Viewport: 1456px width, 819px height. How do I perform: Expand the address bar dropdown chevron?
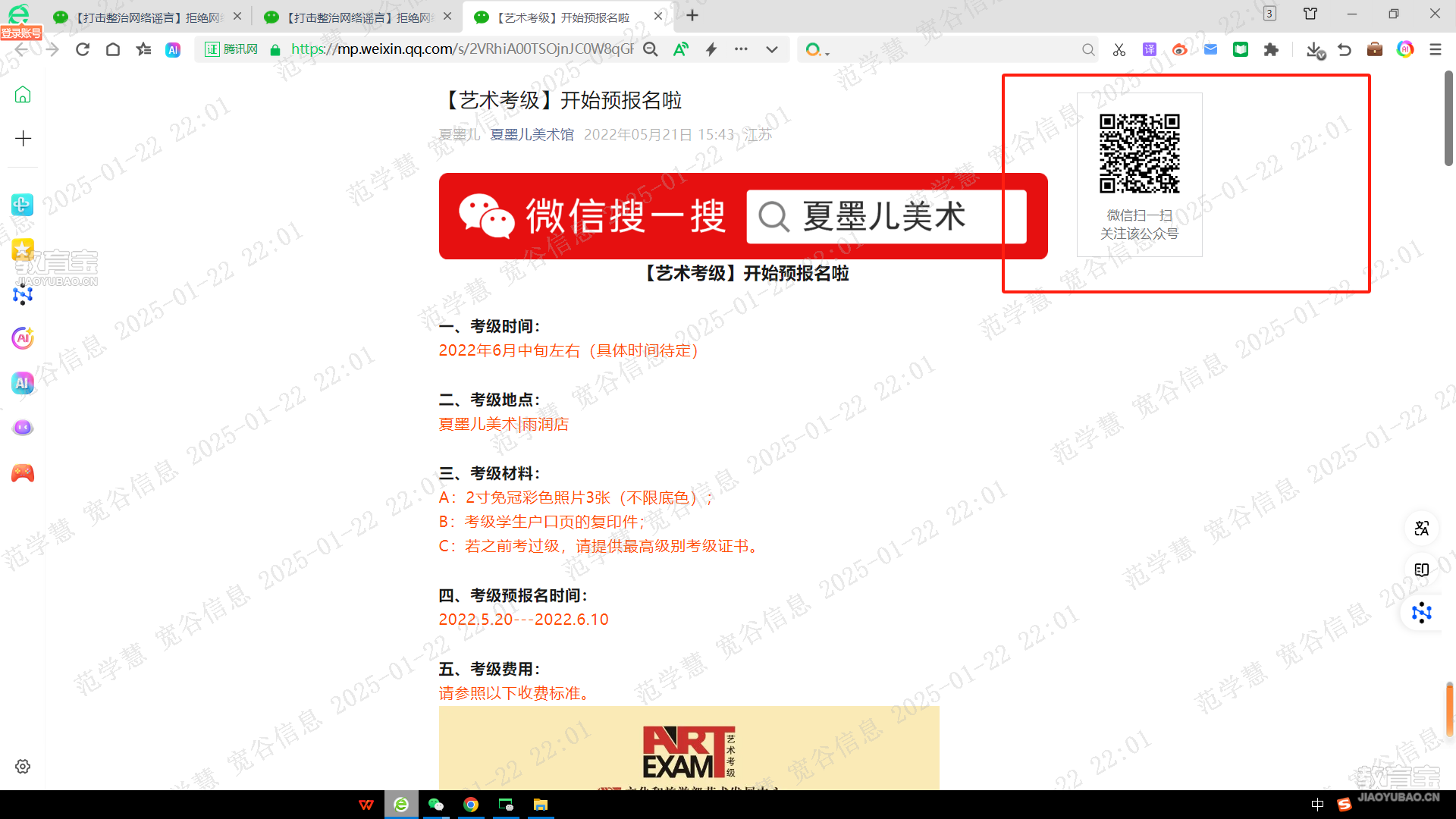pyautogui.click(x=772, y=49)
